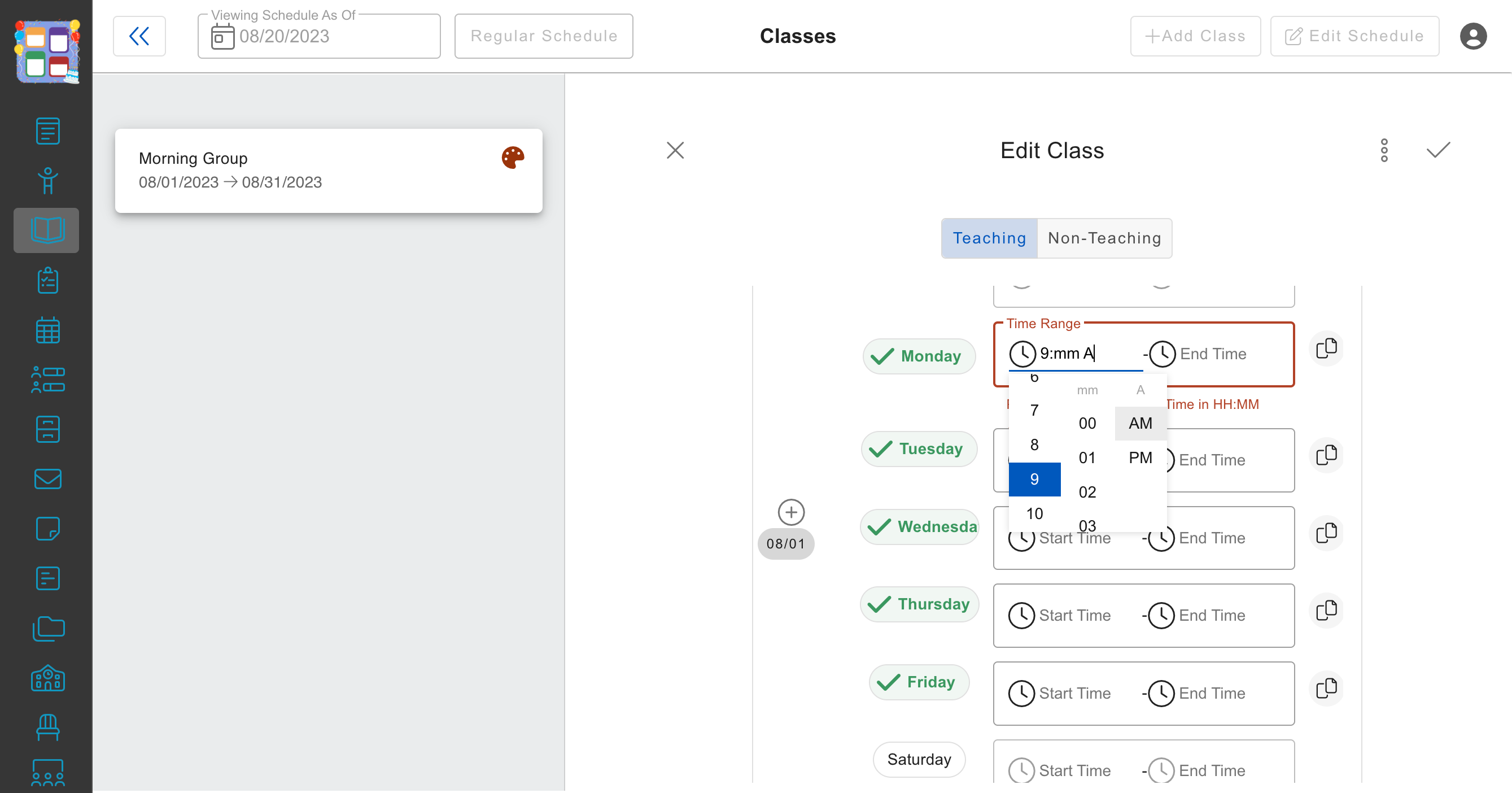The height and width of the screenshot is (793, 1512).
Task: Click the copy icon for Thursday's row
Action: pos(1326,611)
